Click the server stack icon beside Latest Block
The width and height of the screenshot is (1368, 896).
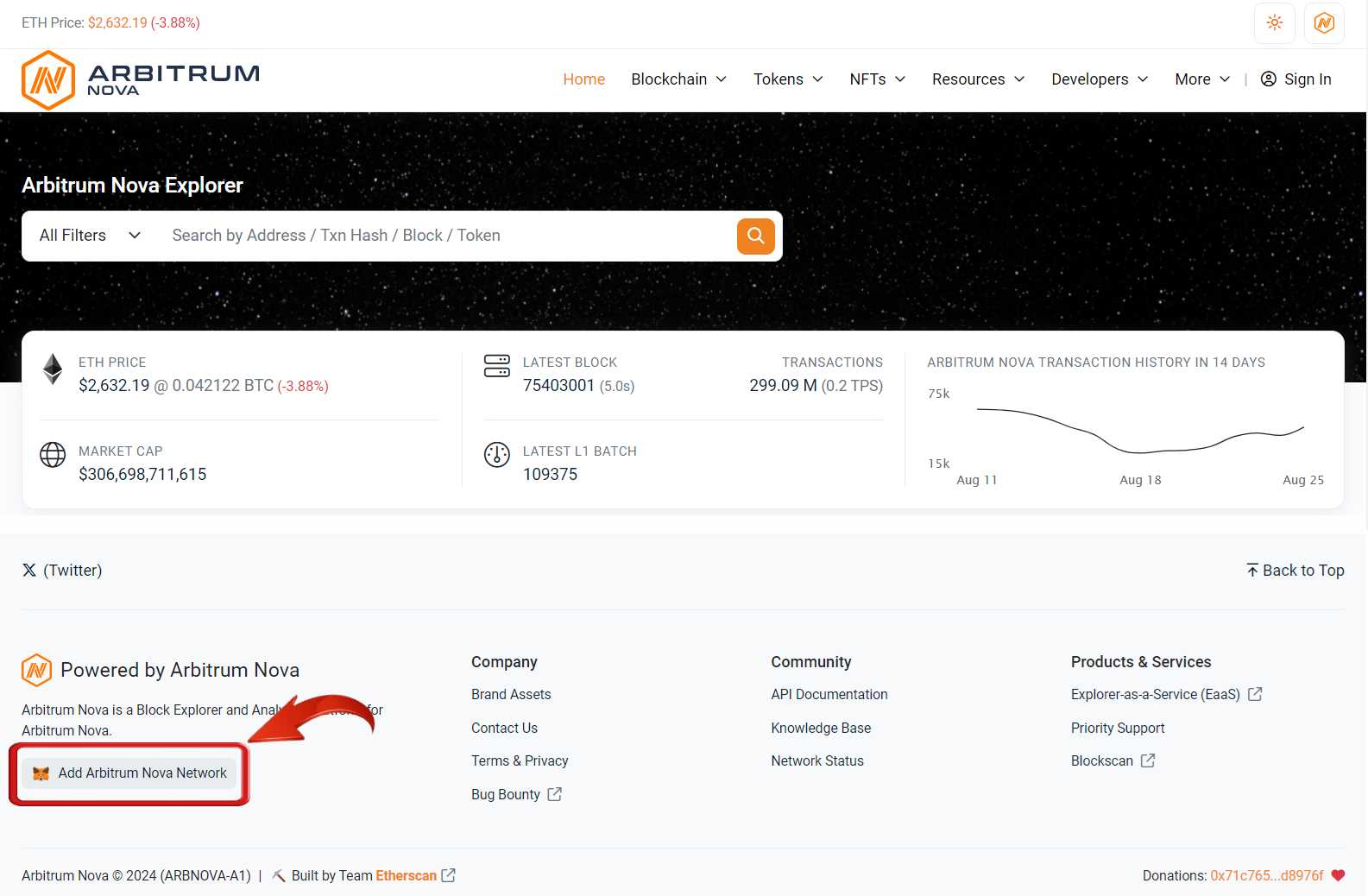pyautogui.click(x=497, y=366)
